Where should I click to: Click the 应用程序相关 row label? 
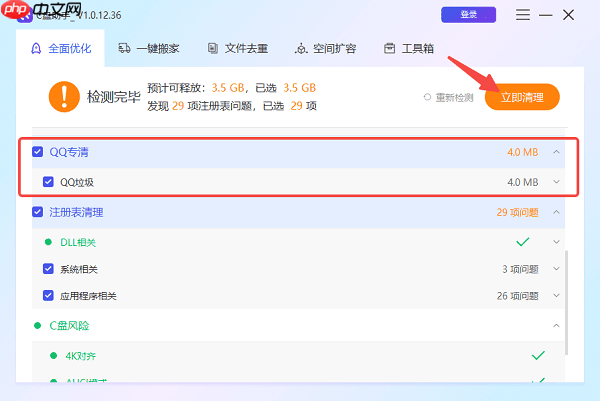pos(88,296)
